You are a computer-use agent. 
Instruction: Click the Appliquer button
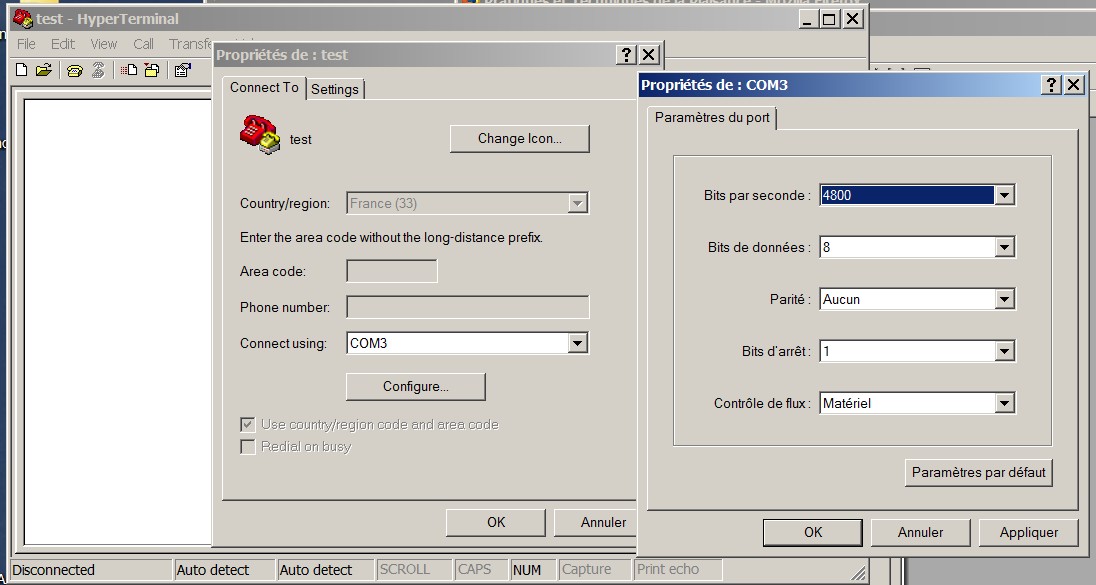1029,533
